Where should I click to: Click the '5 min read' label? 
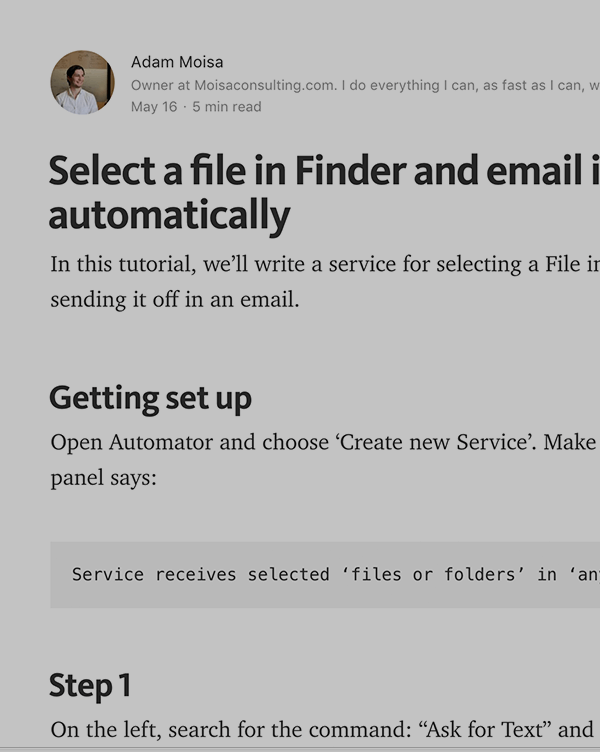[227, 106]
